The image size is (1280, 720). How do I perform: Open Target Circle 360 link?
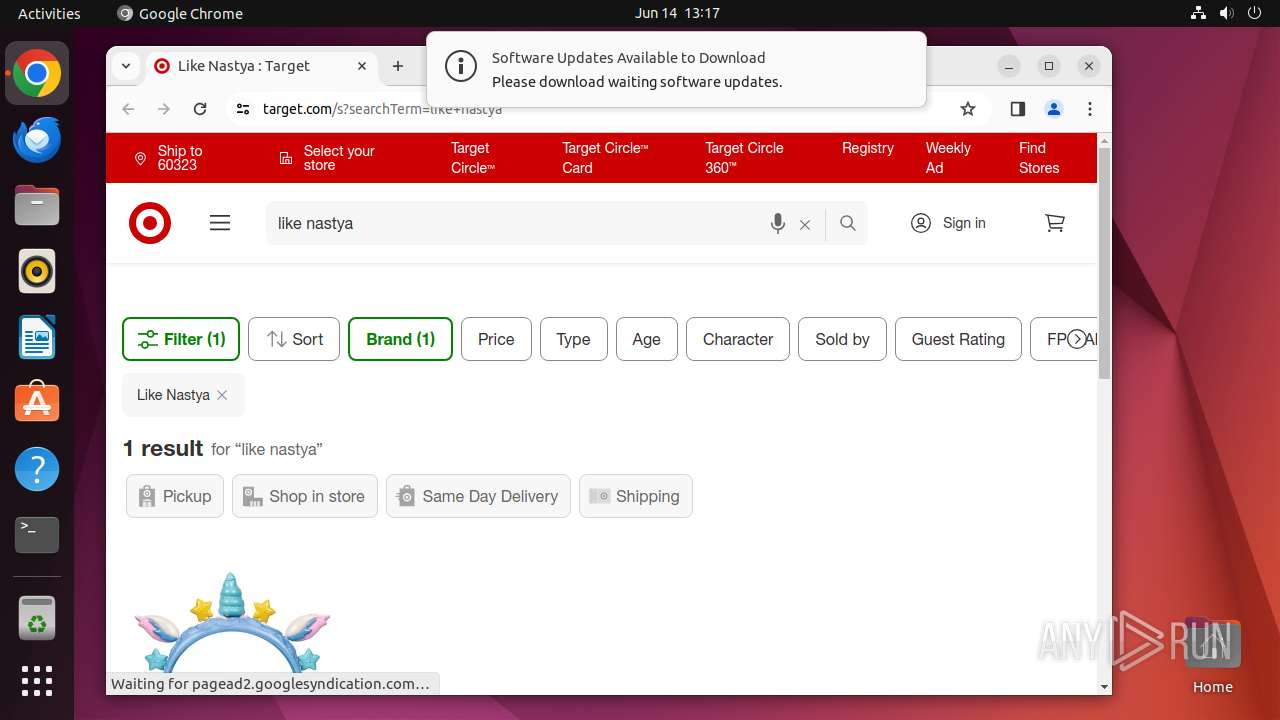(744, 158)
